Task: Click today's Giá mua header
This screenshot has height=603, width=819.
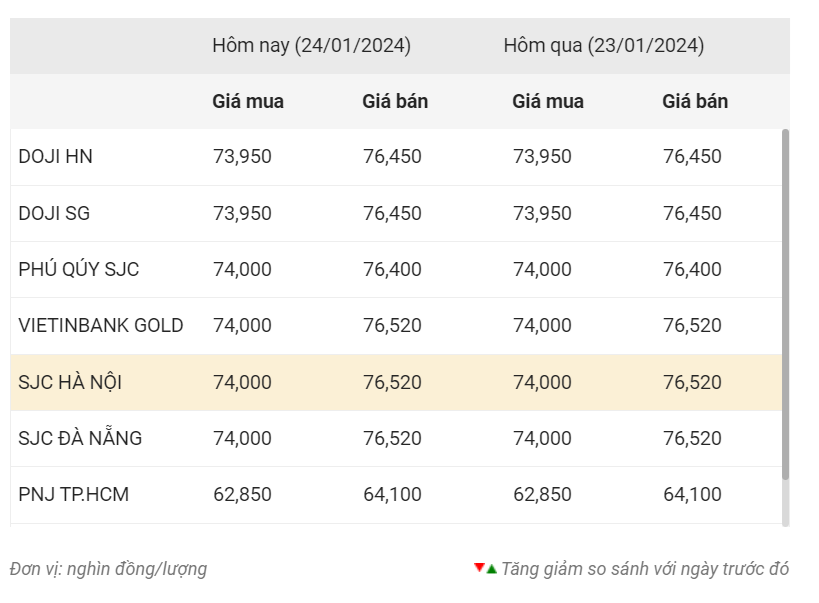Action: [248, 101]
